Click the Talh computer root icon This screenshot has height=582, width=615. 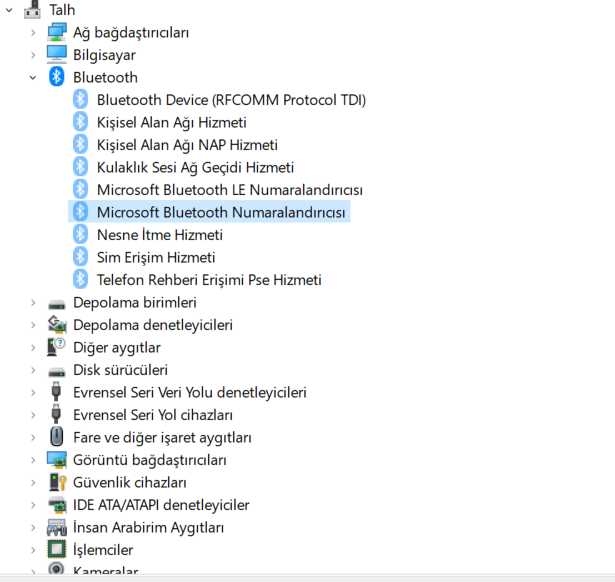[x=32, y=9]
